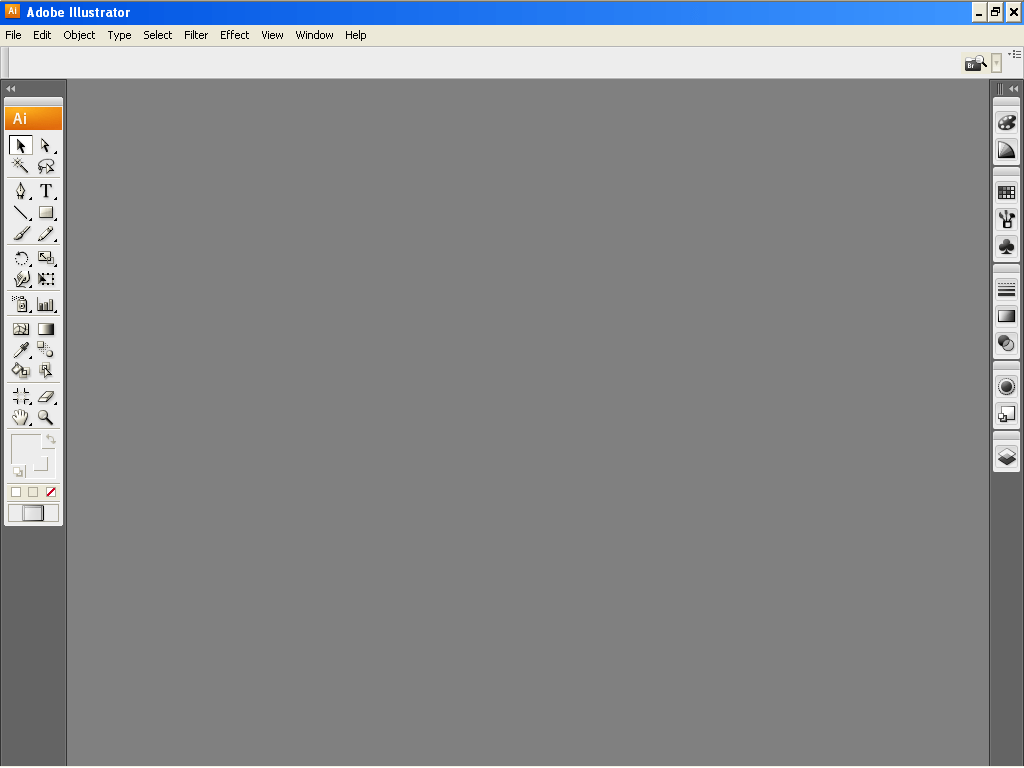Select the Direct Selection tool (white arrow)
This screenshot has height=768, width=1024.
pos(45,145)
